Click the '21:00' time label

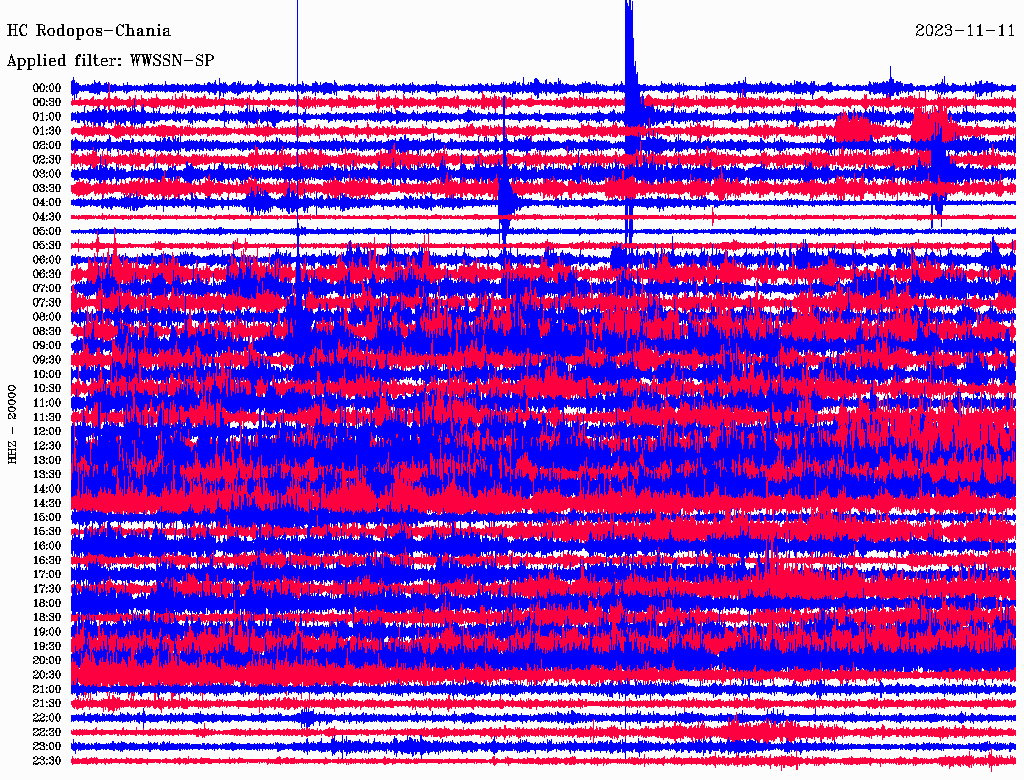(47, 689)
